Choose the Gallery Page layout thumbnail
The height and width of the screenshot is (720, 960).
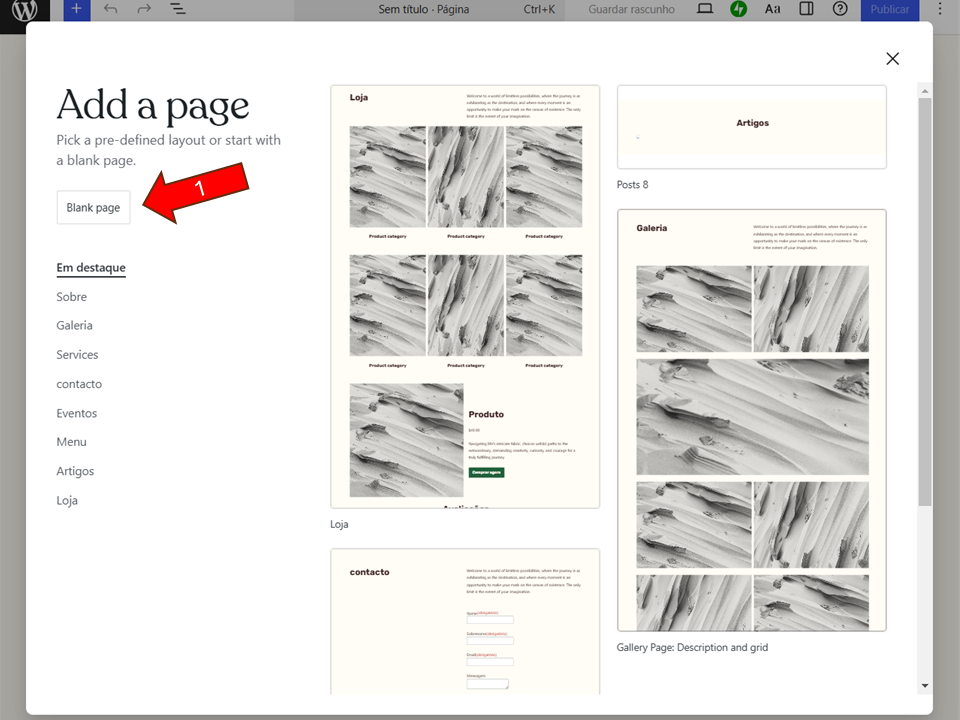[752, 420]
